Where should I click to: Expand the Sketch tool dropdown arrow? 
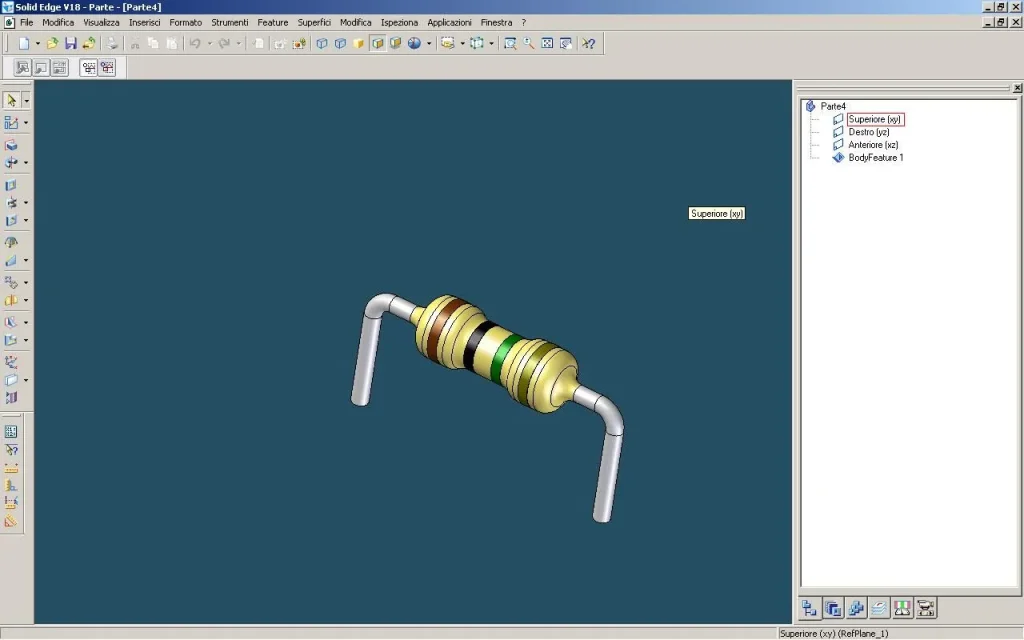26,123
